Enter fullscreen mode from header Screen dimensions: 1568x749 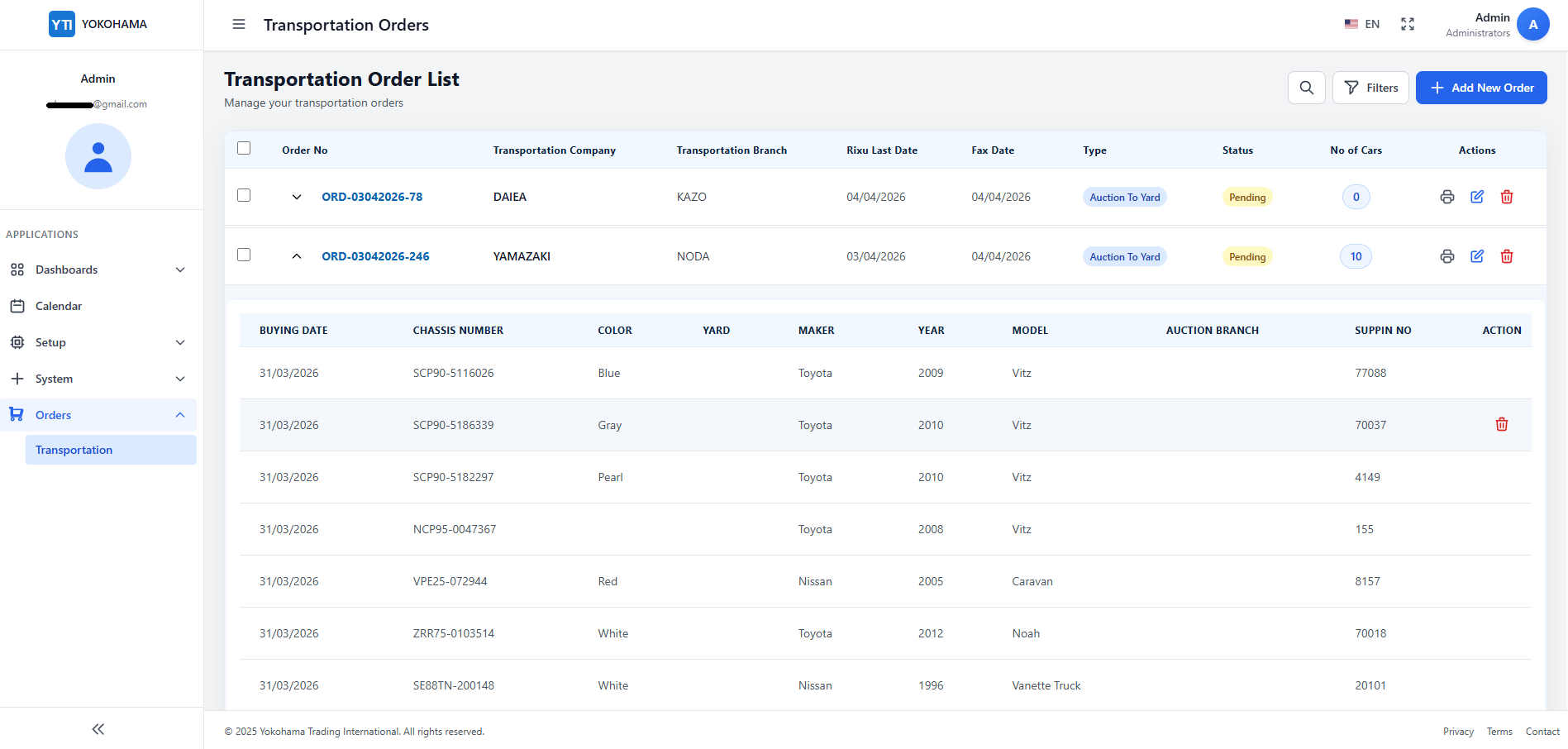click(x=1407, y=24)
